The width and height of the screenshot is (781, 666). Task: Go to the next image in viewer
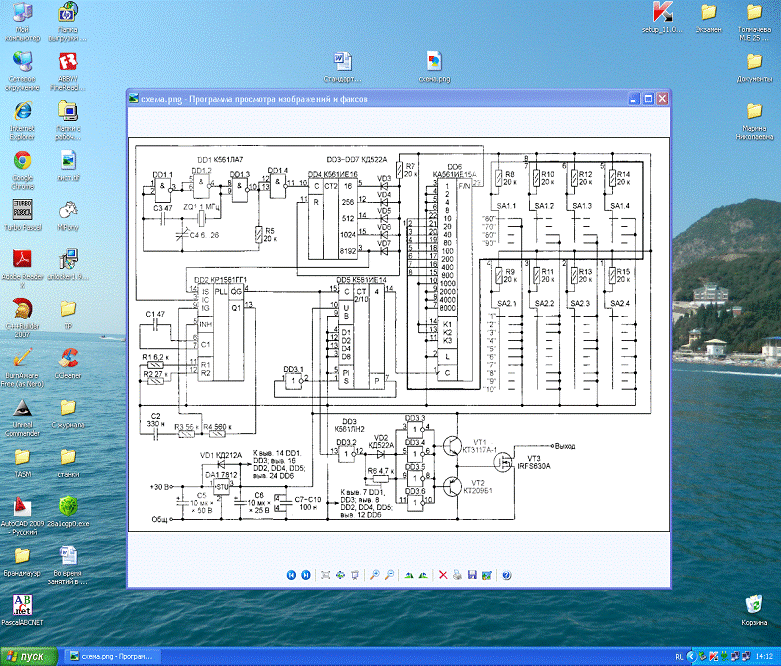coord(304,575)
